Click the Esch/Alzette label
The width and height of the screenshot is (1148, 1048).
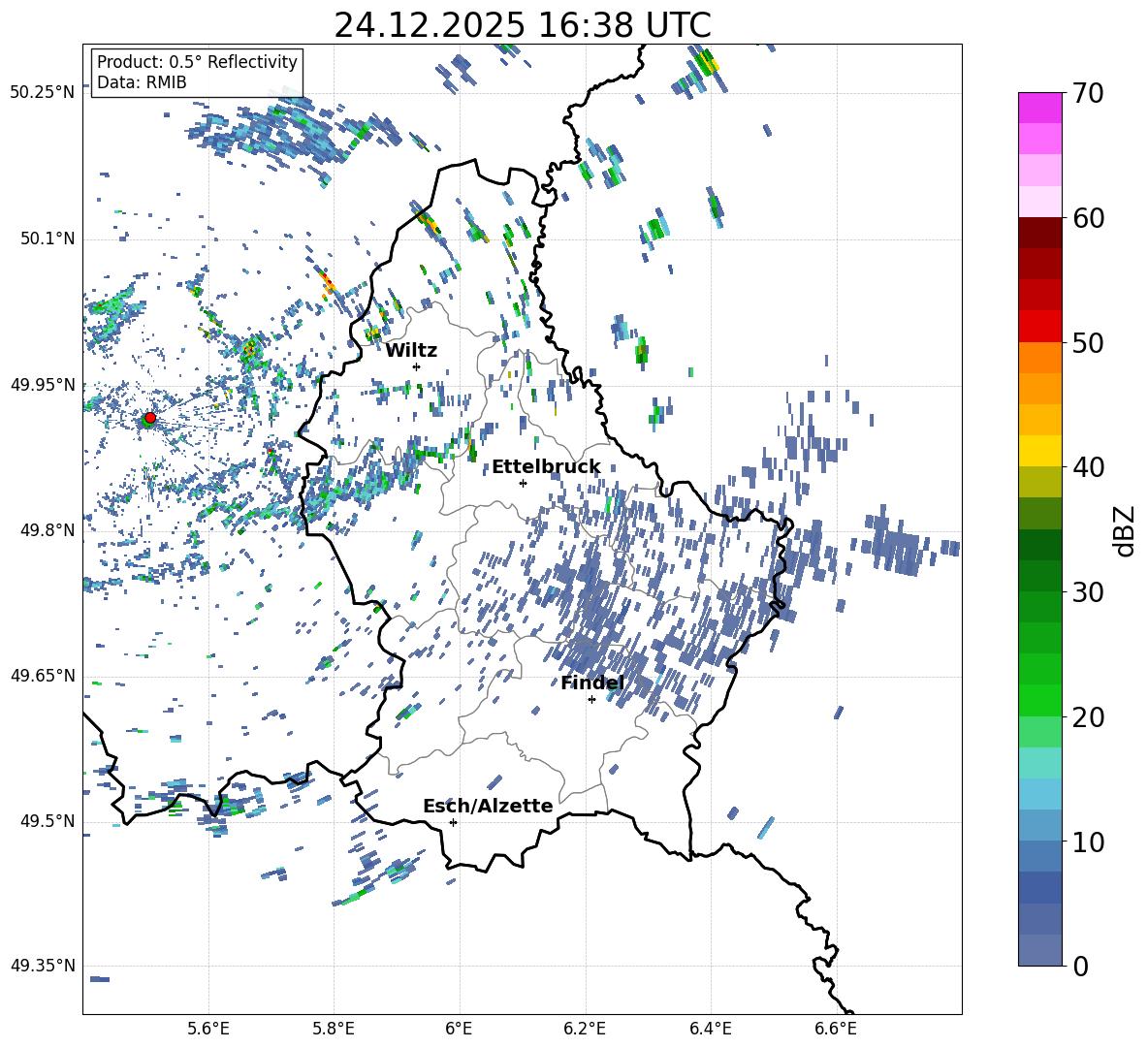[x=488, y=806]
